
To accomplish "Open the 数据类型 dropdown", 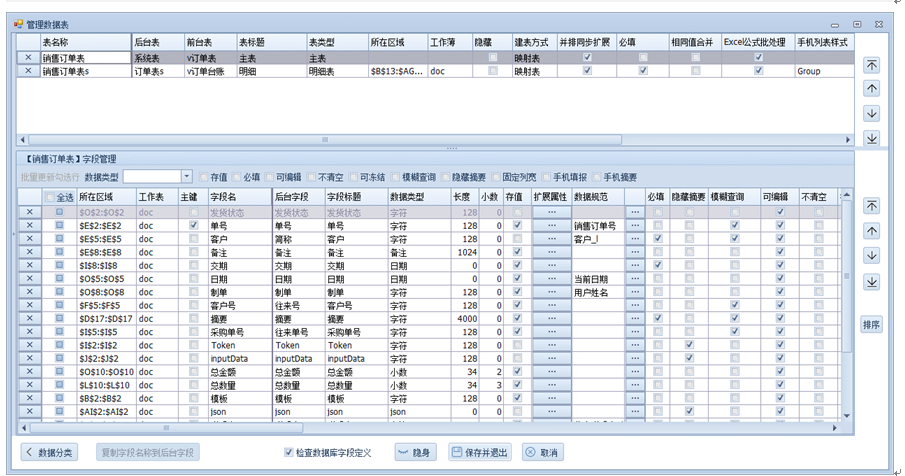I will tap(186, 176).
